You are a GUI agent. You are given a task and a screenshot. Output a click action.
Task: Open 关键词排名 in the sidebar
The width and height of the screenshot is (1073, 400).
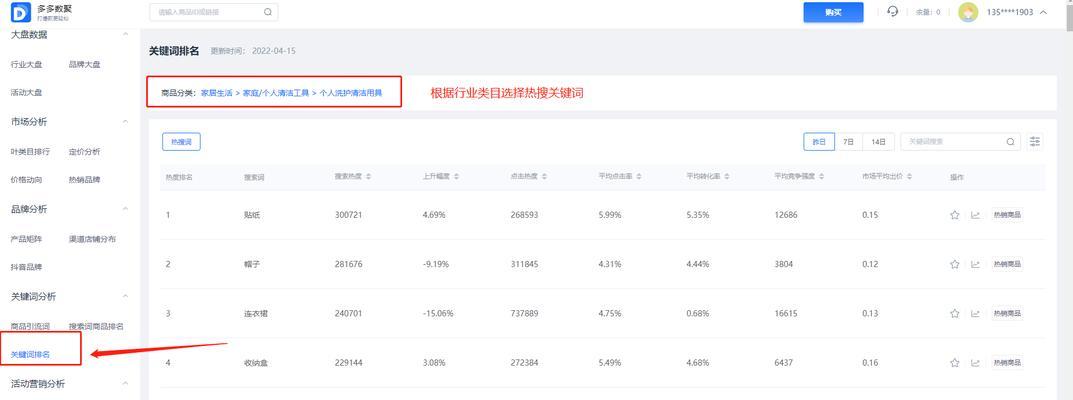tap(30, 354)
